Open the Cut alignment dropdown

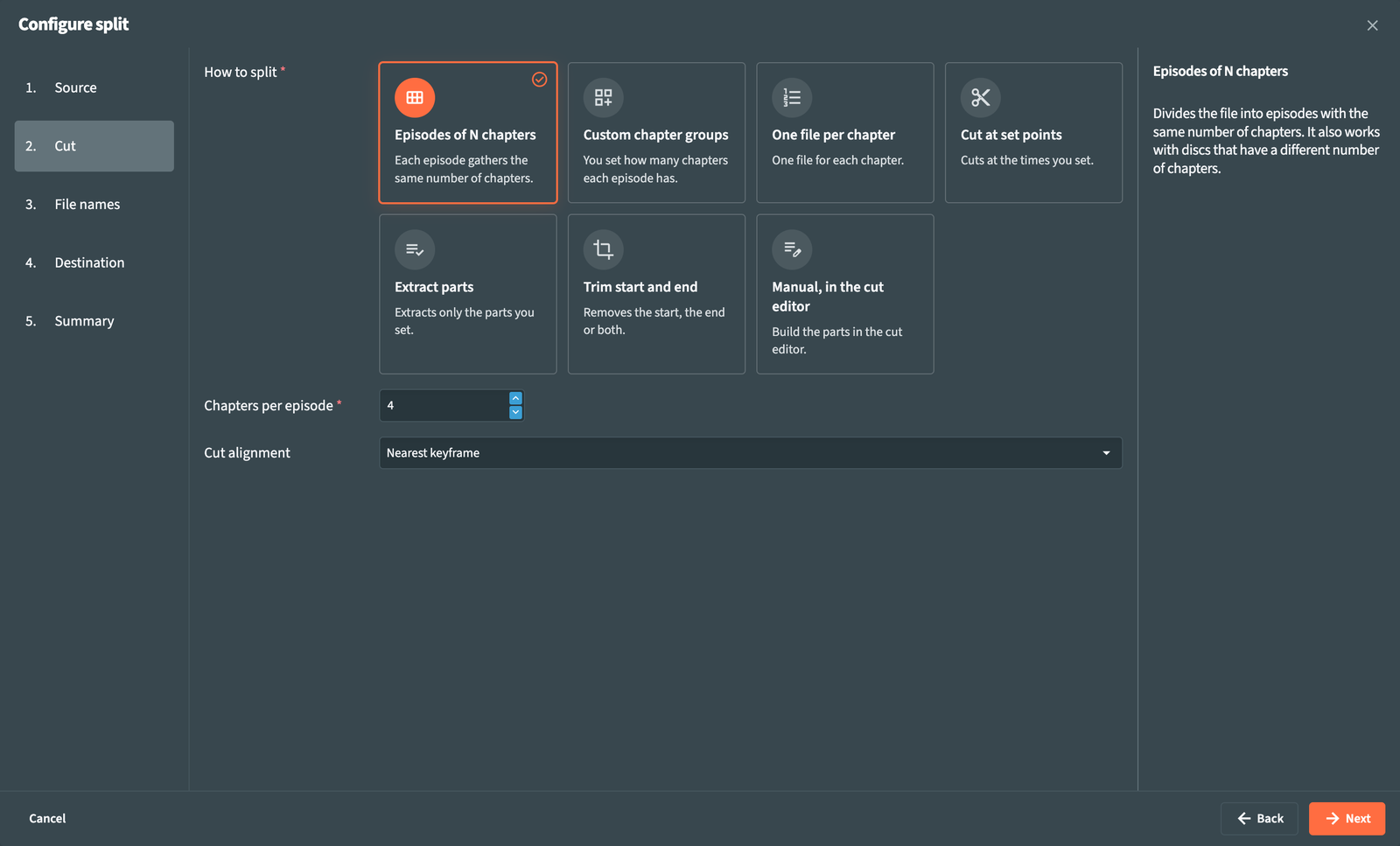[x=751, y=453]
